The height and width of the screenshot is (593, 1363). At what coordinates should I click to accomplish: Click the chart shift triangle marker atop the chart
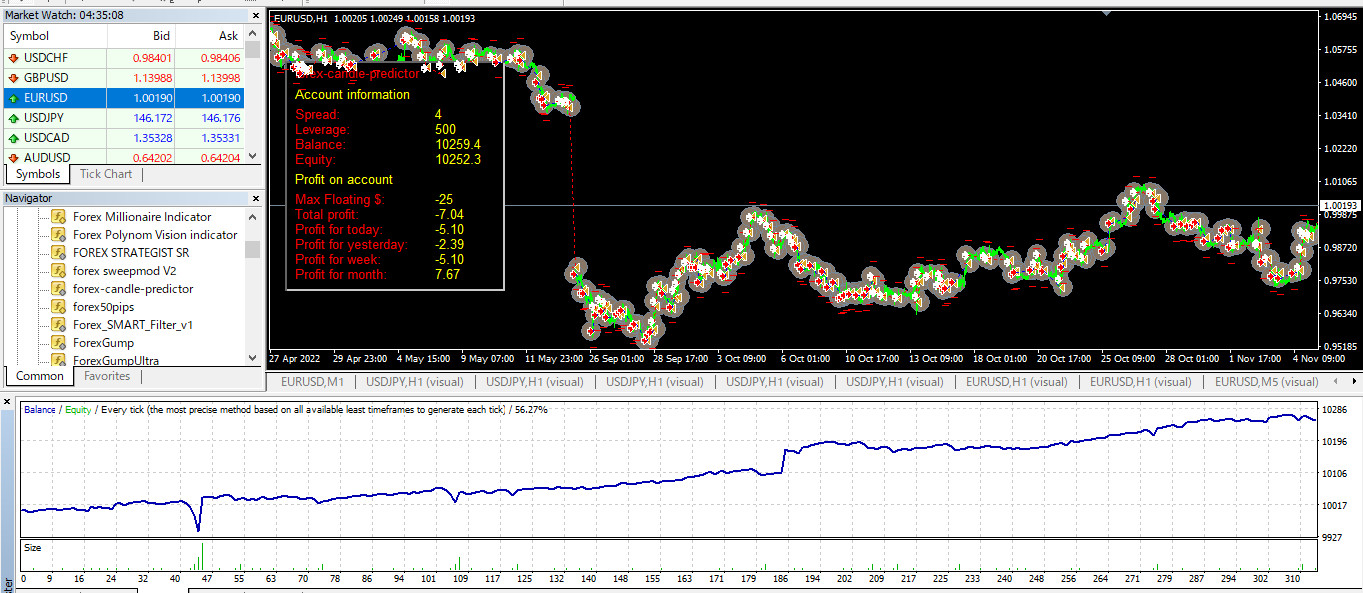[x=1105, y=13]
